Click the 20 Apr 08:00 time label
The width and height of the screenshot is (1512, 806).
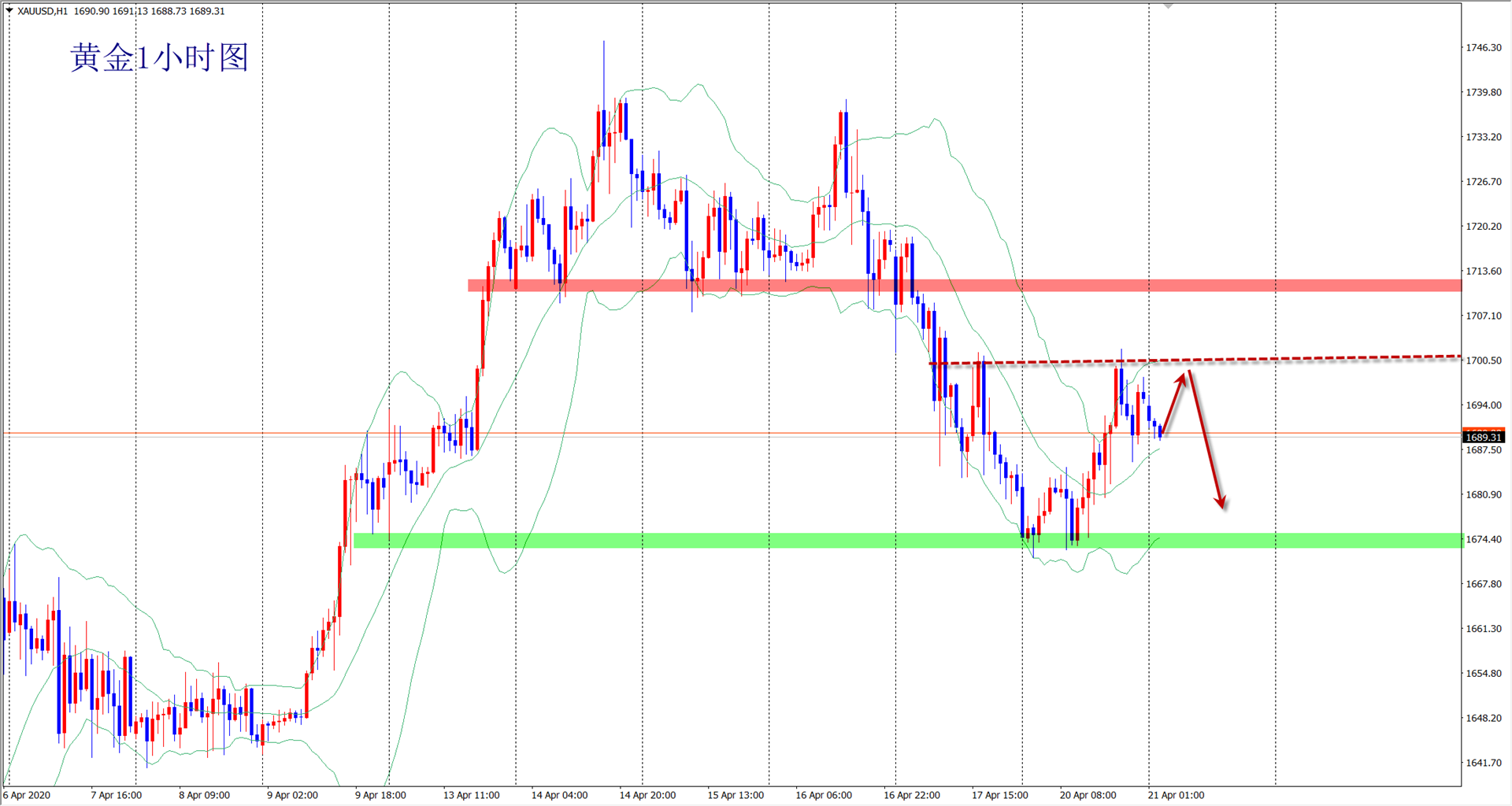(x=1088, y=795)
